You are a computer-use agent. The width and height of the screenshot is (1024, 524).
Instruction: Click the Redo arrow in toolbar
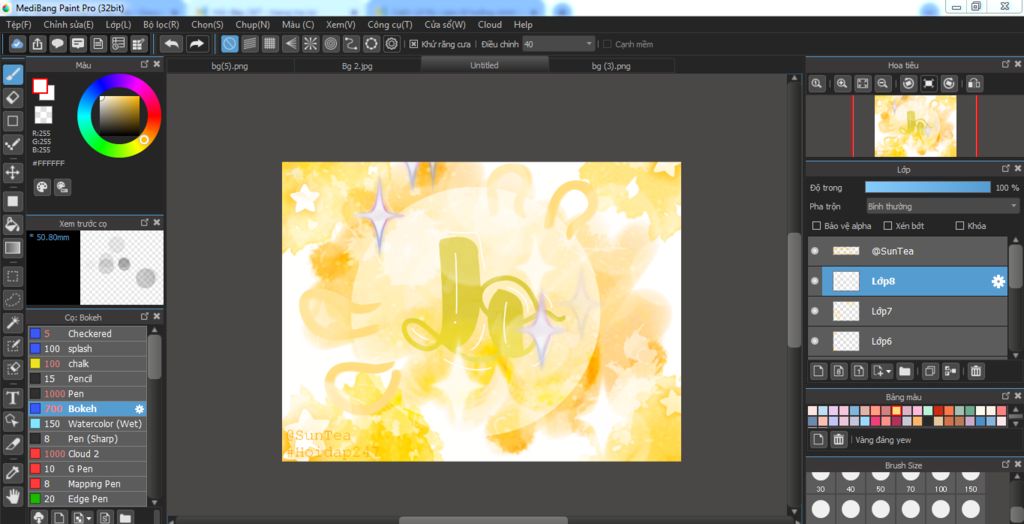click(196, 44)
